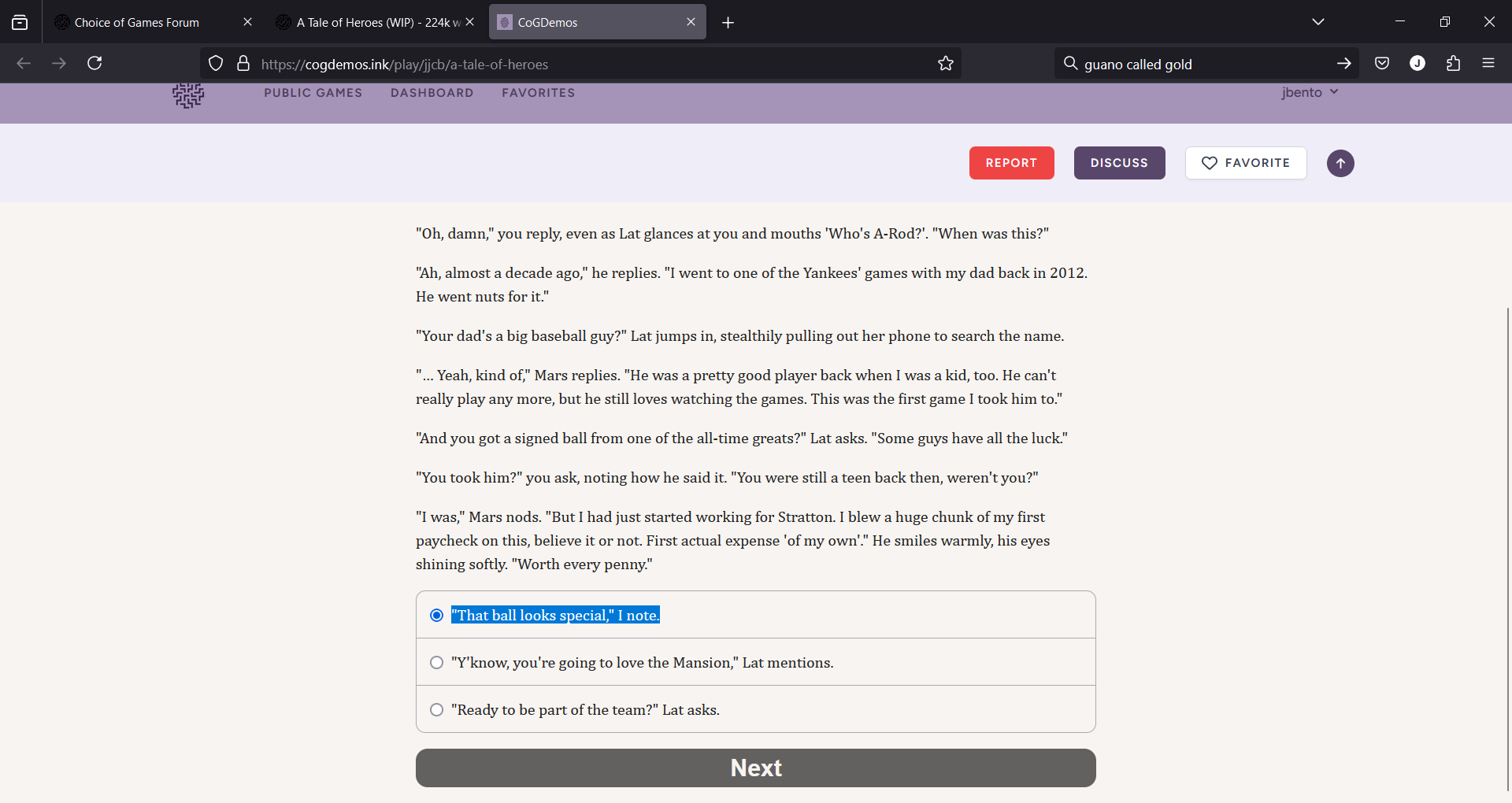Close the CoGDemos tab
Viewport: 1512px width, 803px height.
[691, 22]
